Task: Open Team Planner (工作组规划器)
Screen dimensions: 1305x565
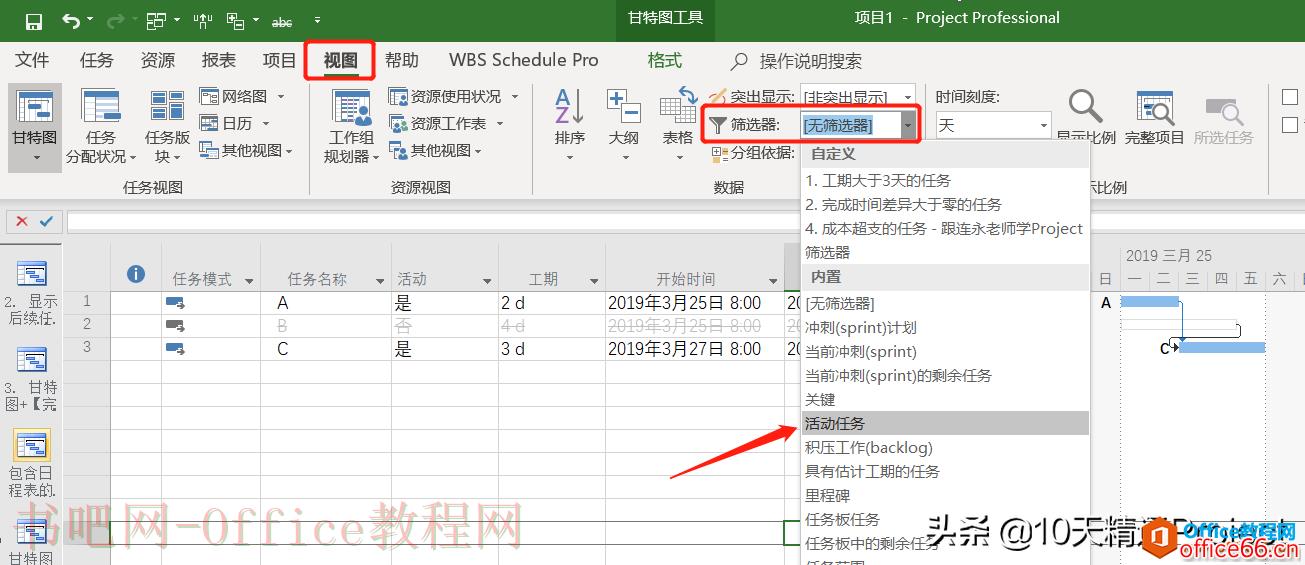Action: (351, 127)
